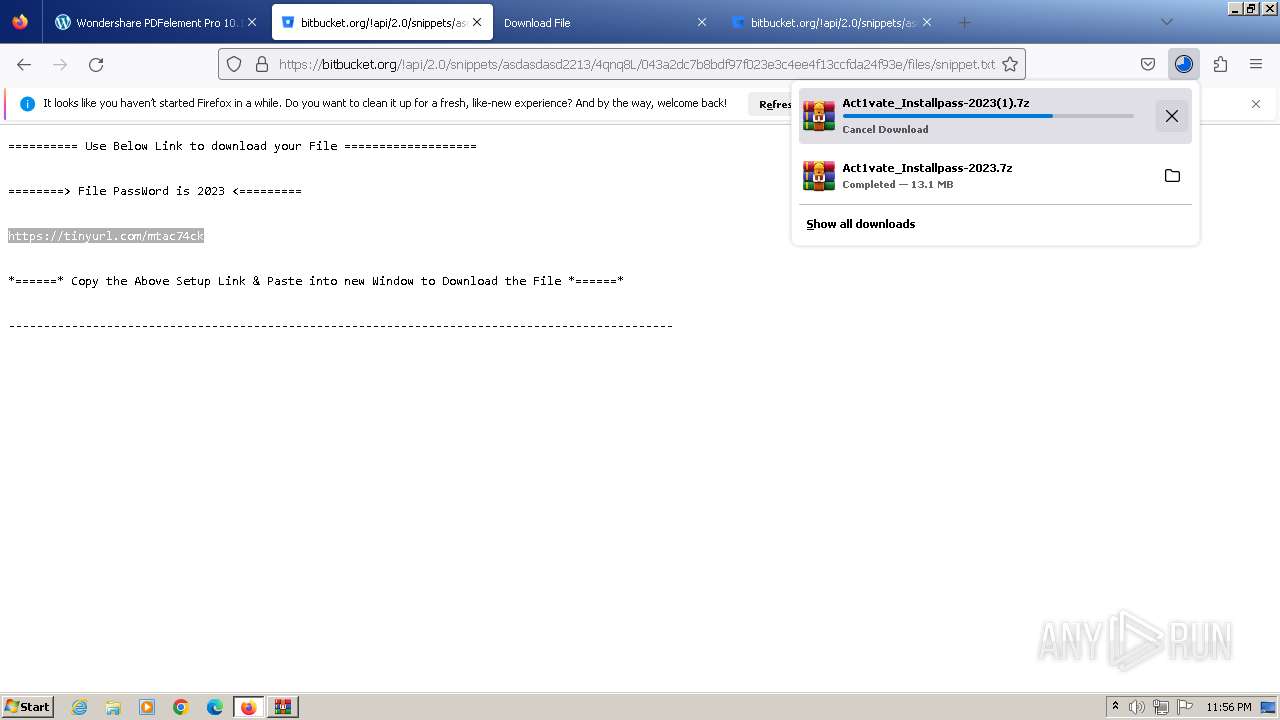Image resolution: width=1280 pixels, height=720 pixels.
Task: Click the Cancel Download text
Action: 885,129
